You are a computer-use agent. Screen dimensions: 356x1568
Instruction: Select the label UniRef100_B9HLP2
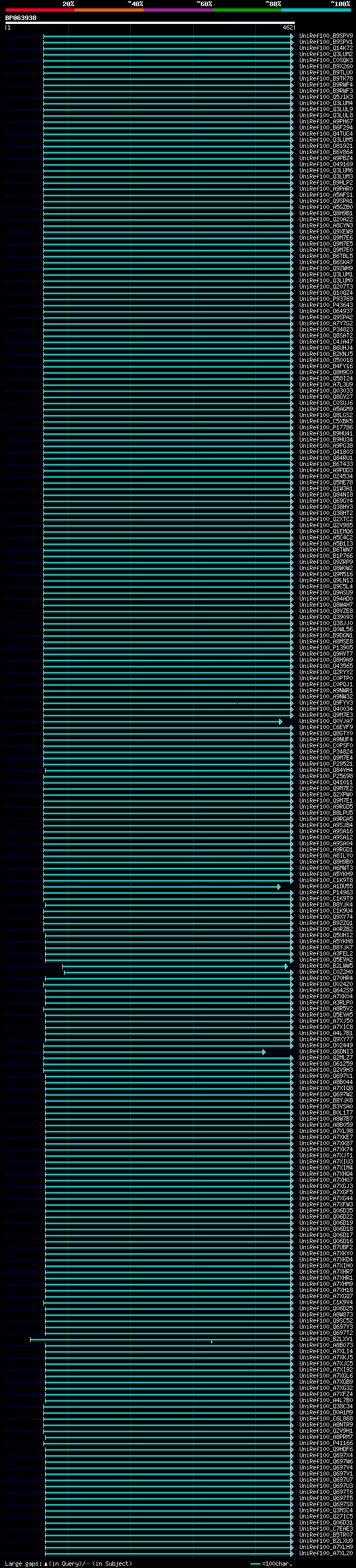pos(325,182)
